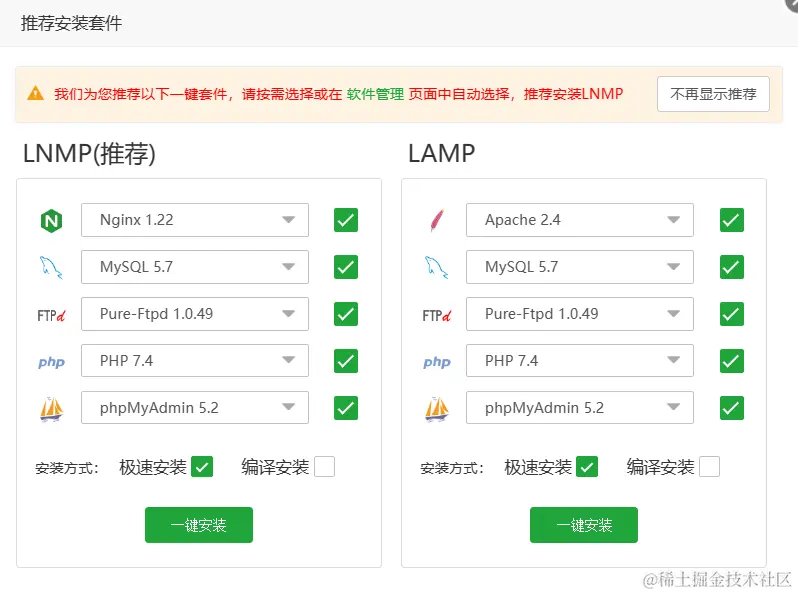
Task: Open LAMP MySQL 5.7 version dropdown
Action: pos(580,267)
